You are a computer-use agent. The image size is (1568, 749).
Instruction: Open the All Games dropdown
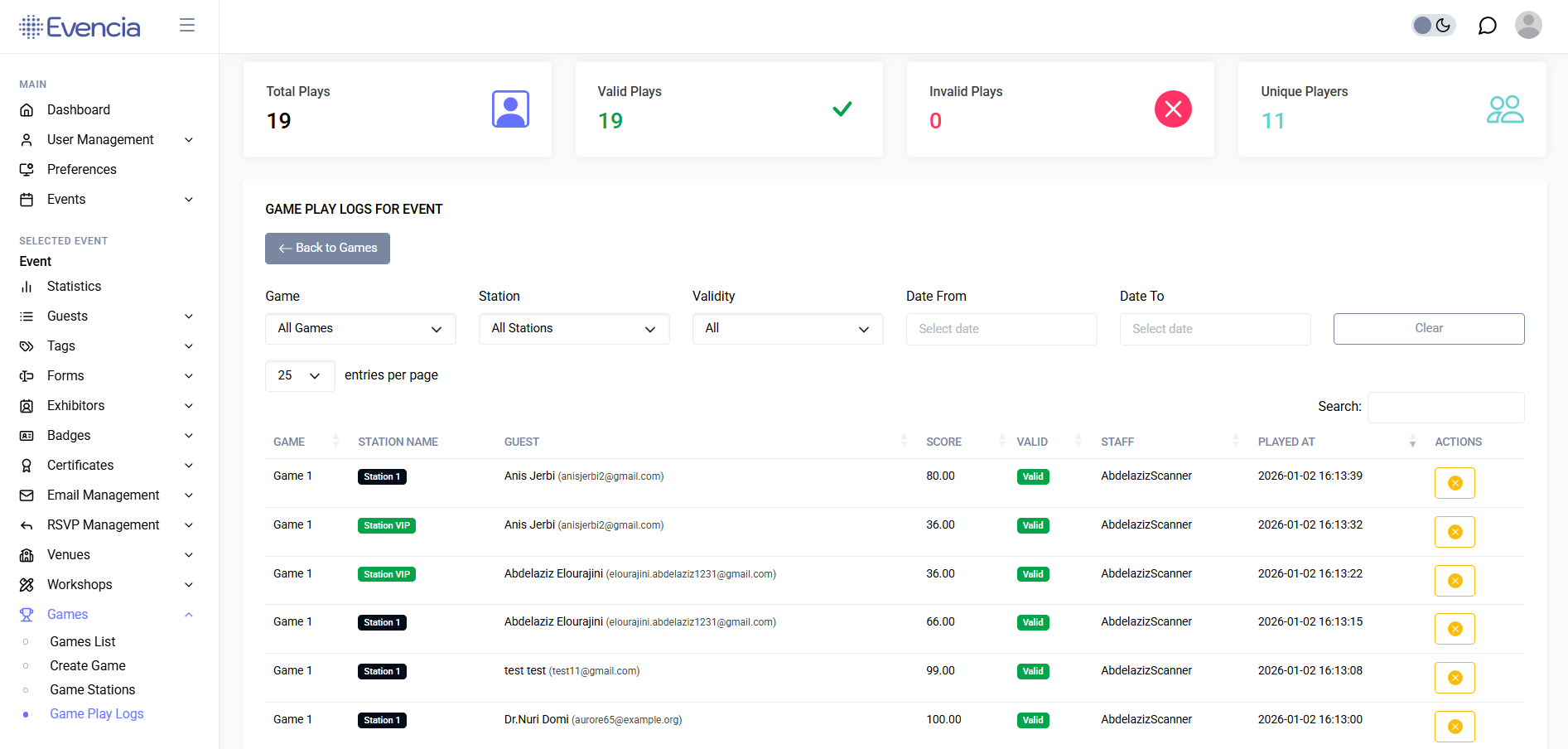tap(359, 328)
